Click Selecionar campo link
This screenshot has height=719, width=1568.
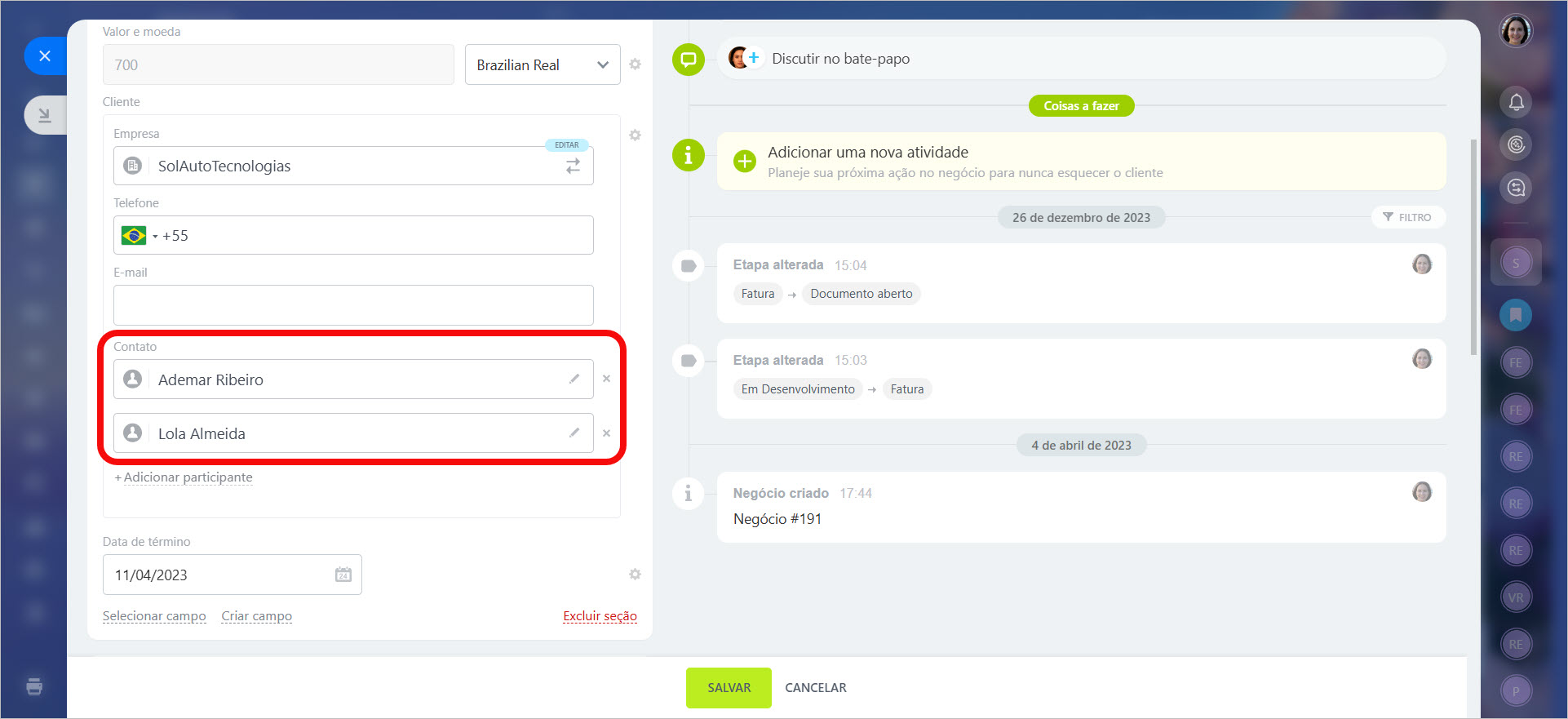coord(154,616)
